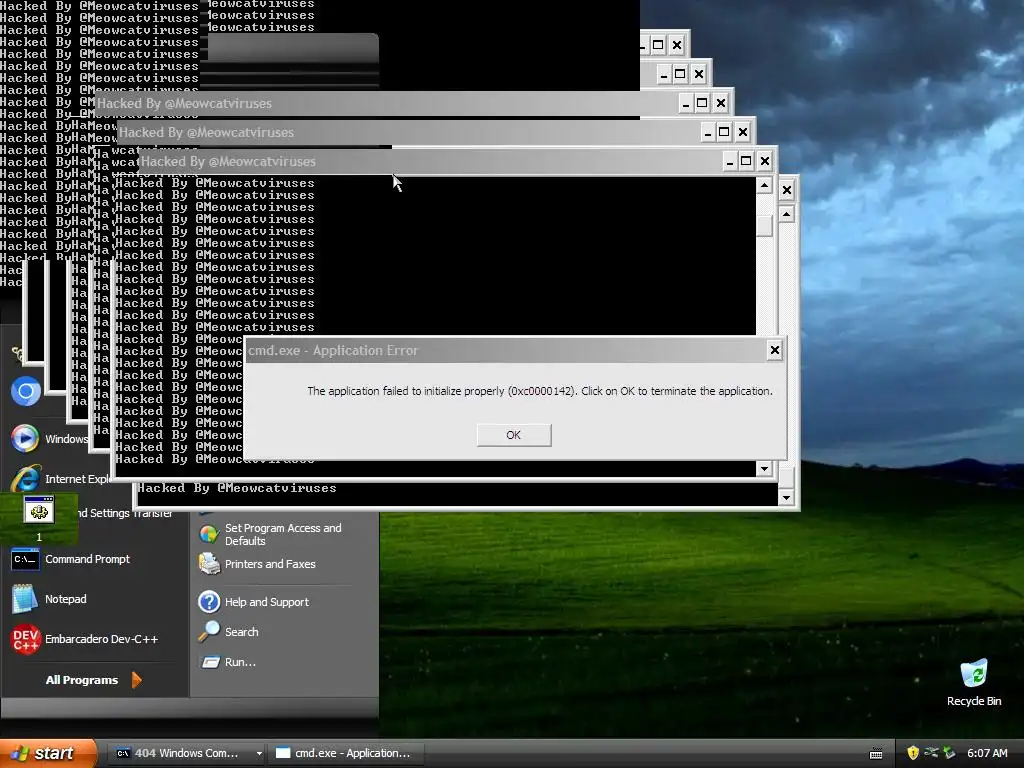
Task: Close the cmd.exe Application Error dialog
Action: tap(775, 350)
